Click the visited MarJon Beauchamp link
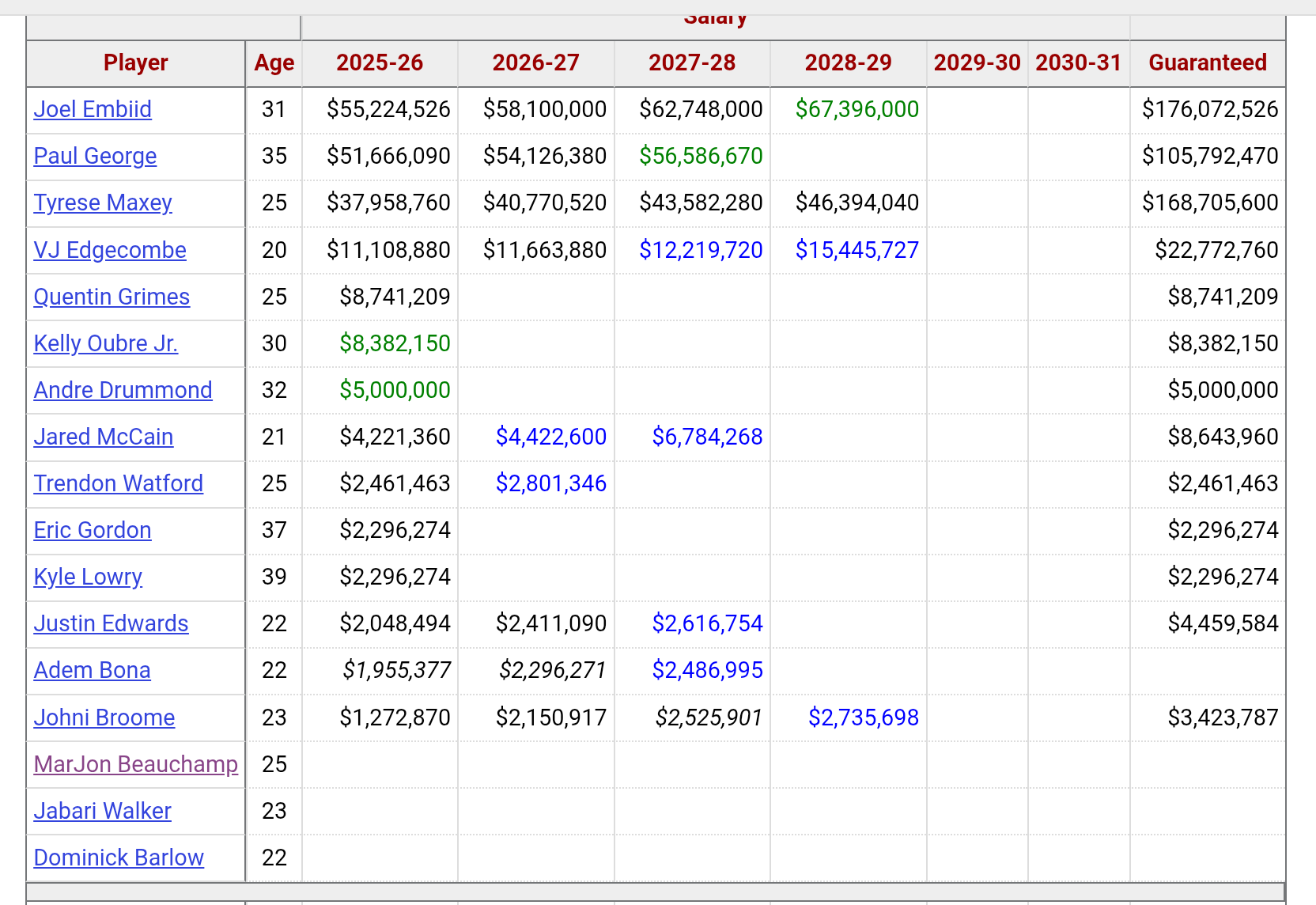The height and width of the screenshot is (905, 1316). (x=136, y=764)
